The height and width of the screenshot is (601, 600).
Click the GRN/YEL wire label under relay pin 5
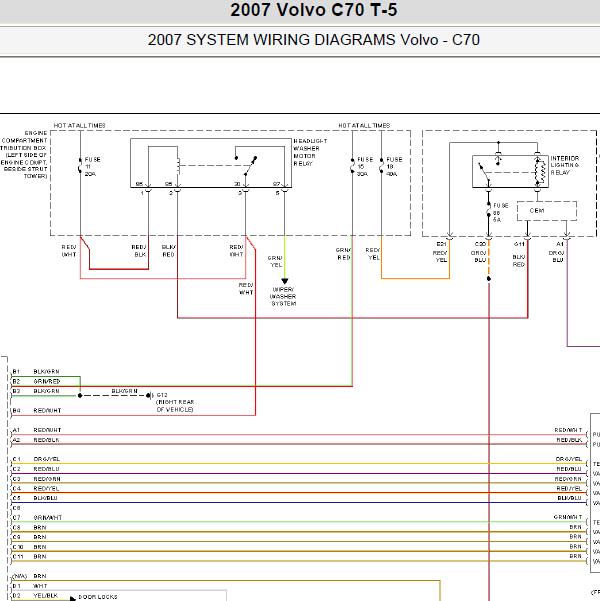(275, 261)
